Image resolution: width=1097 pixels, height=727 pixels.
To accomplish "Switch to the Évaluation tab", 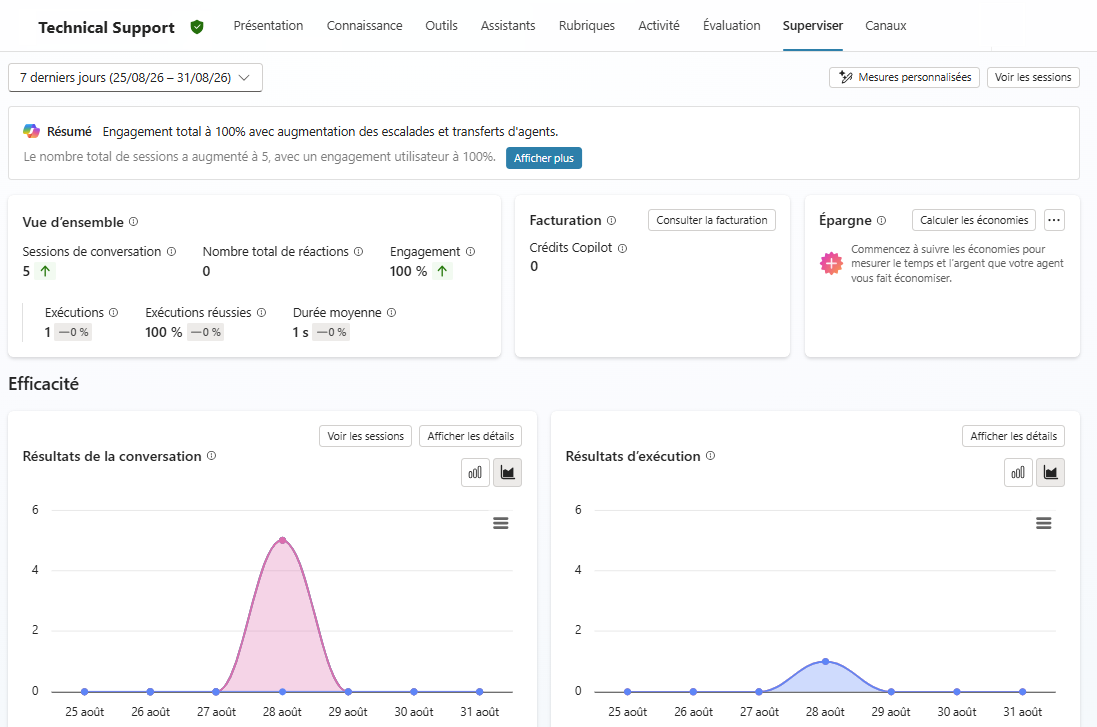I will pyautogui.click(x=731, y=26).
